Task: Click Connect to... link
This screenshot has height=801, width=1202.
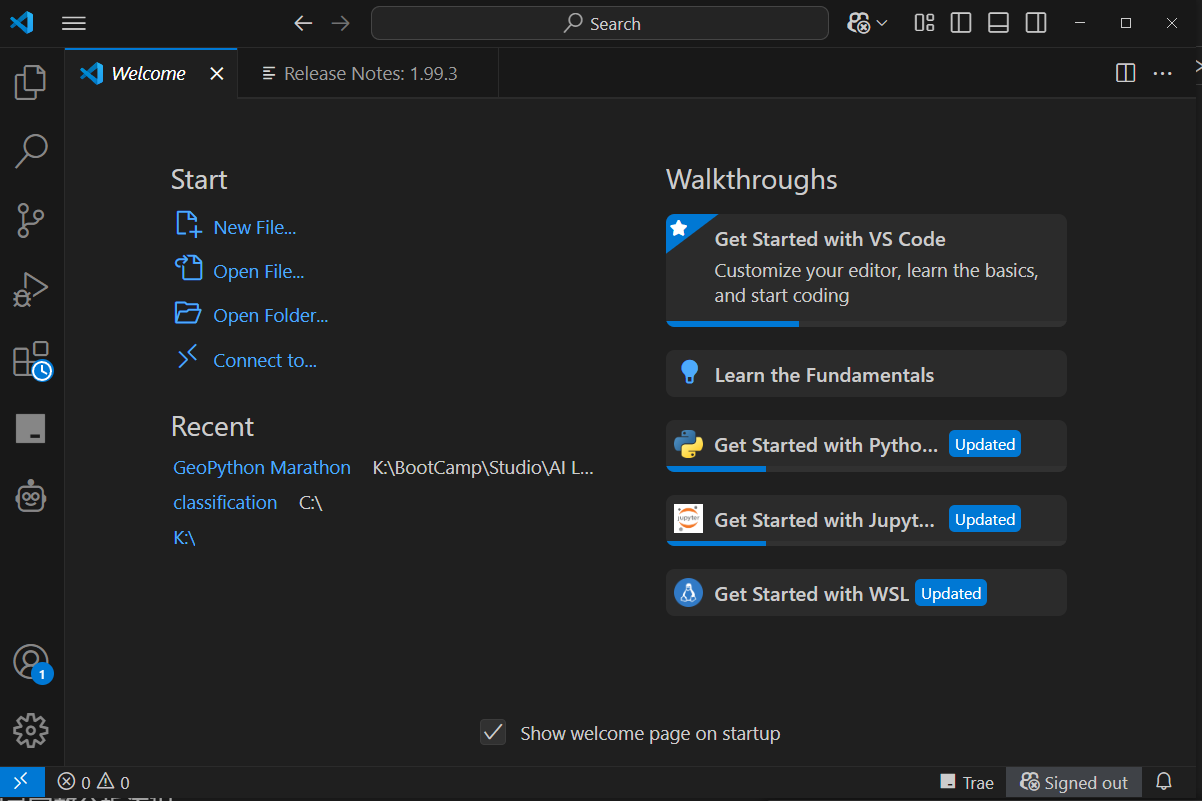Action: [x=265, y=361]
